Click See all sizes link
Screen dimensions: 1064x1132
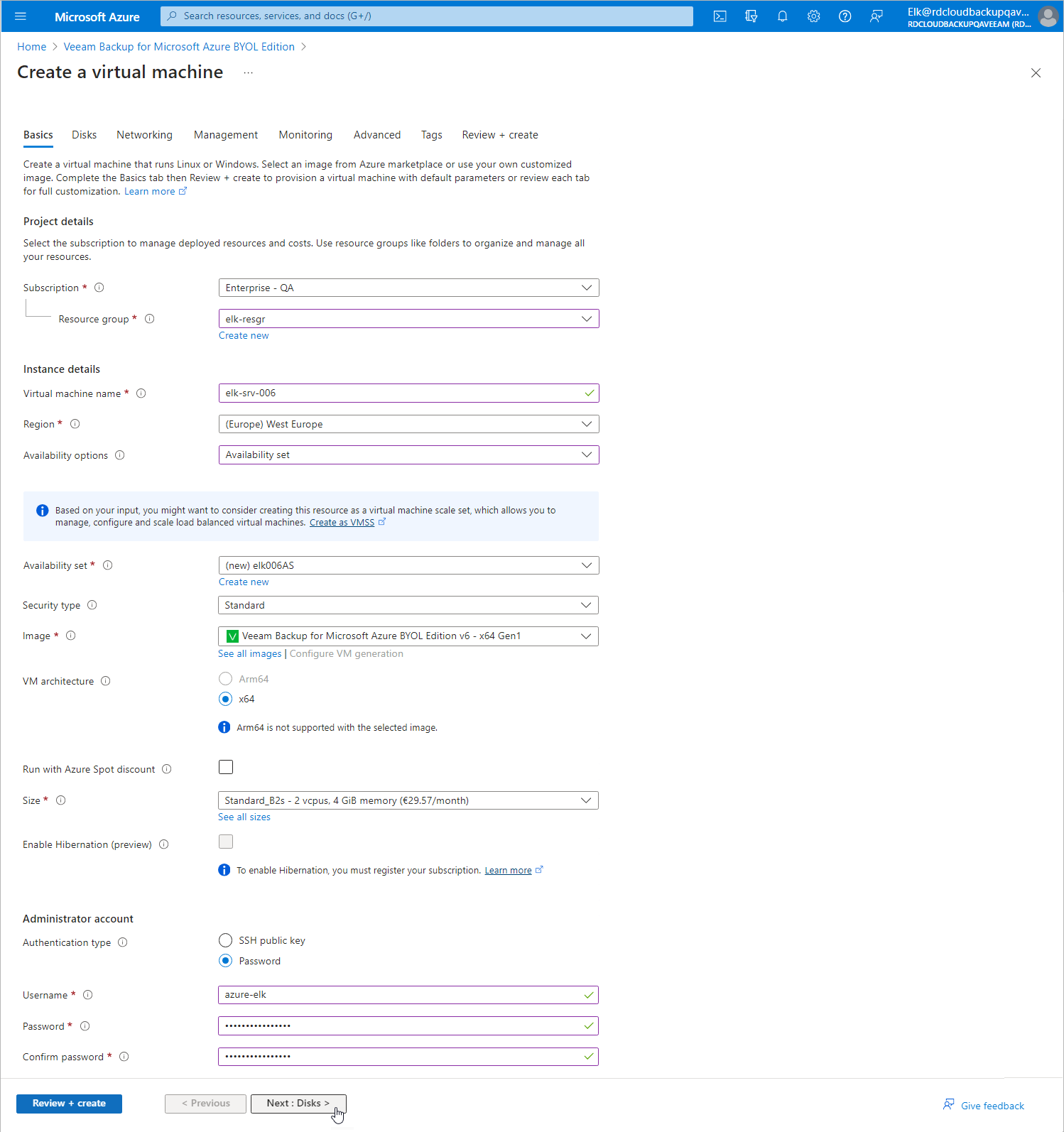click(x=244, y=817)
